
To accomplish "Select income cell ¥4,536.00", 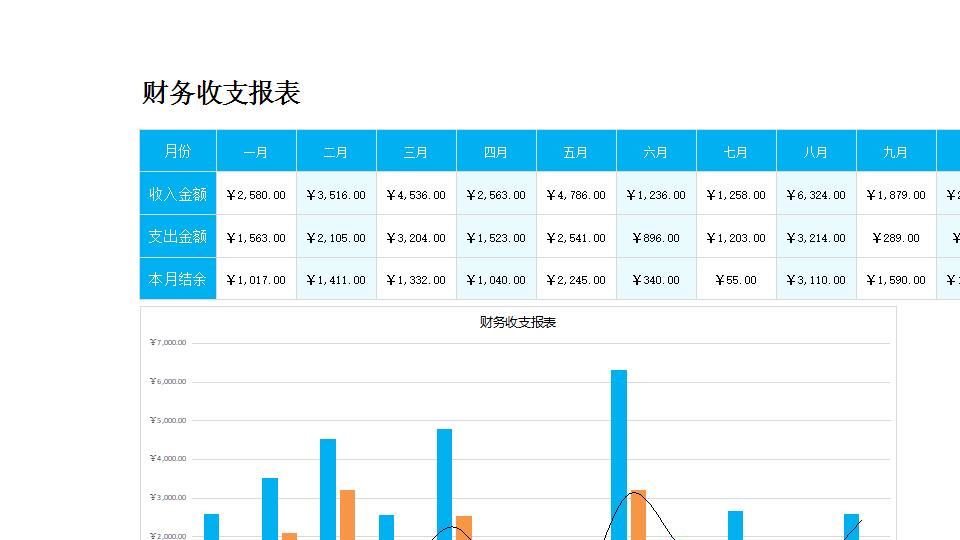I will pos(416,193).
